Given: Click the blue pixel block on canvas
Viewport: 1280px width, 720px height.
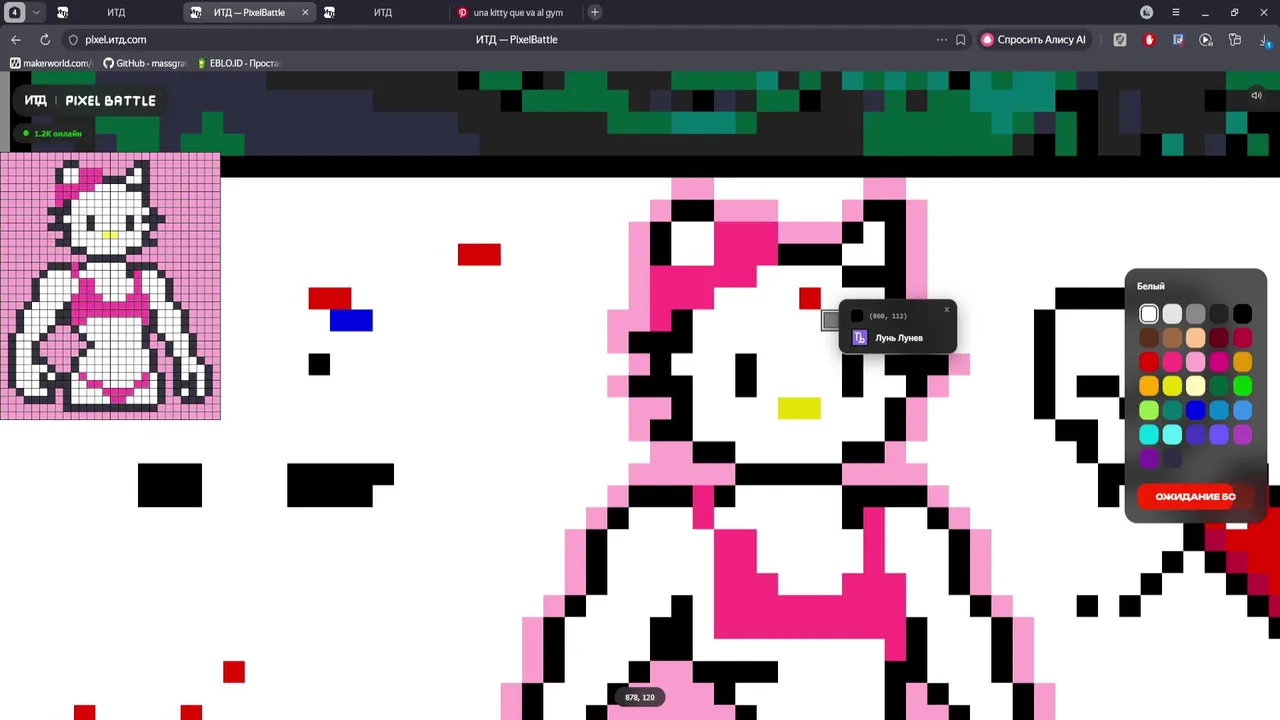Looking at the screenshot, I should 351,320.
